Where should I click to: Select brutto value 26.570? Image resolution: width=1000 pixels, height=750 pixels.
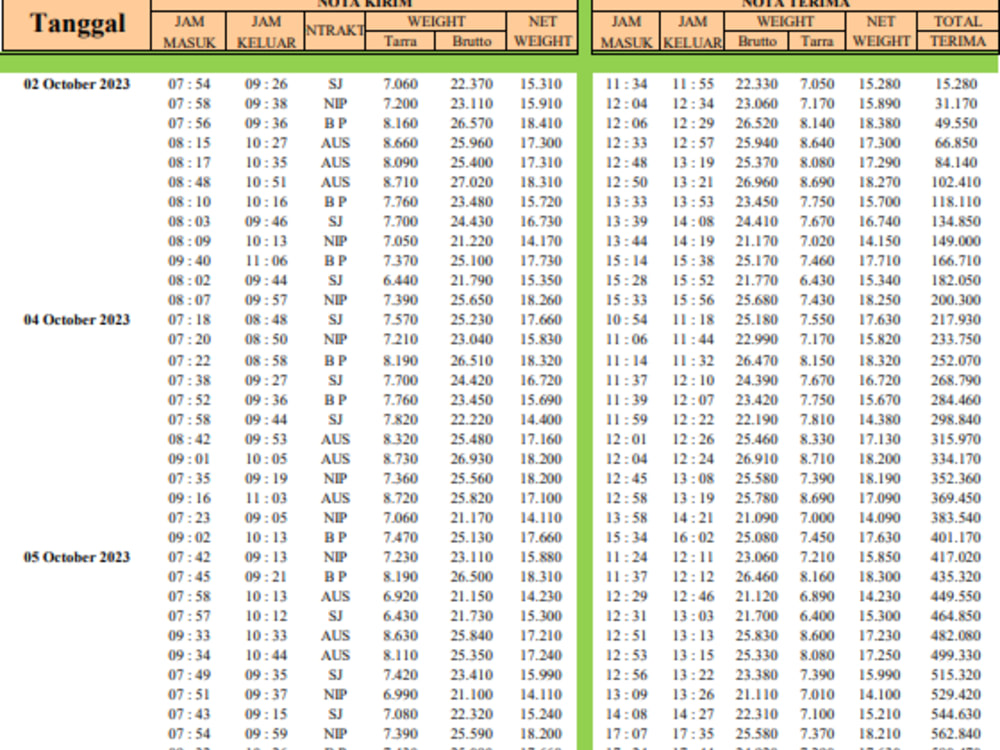click(472, 123)
